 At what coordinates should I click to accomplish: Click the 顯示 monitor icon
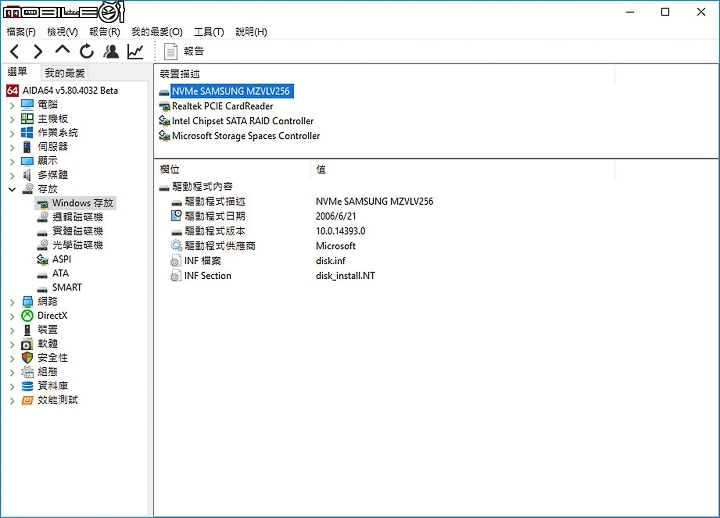click(x=28, y=161)
